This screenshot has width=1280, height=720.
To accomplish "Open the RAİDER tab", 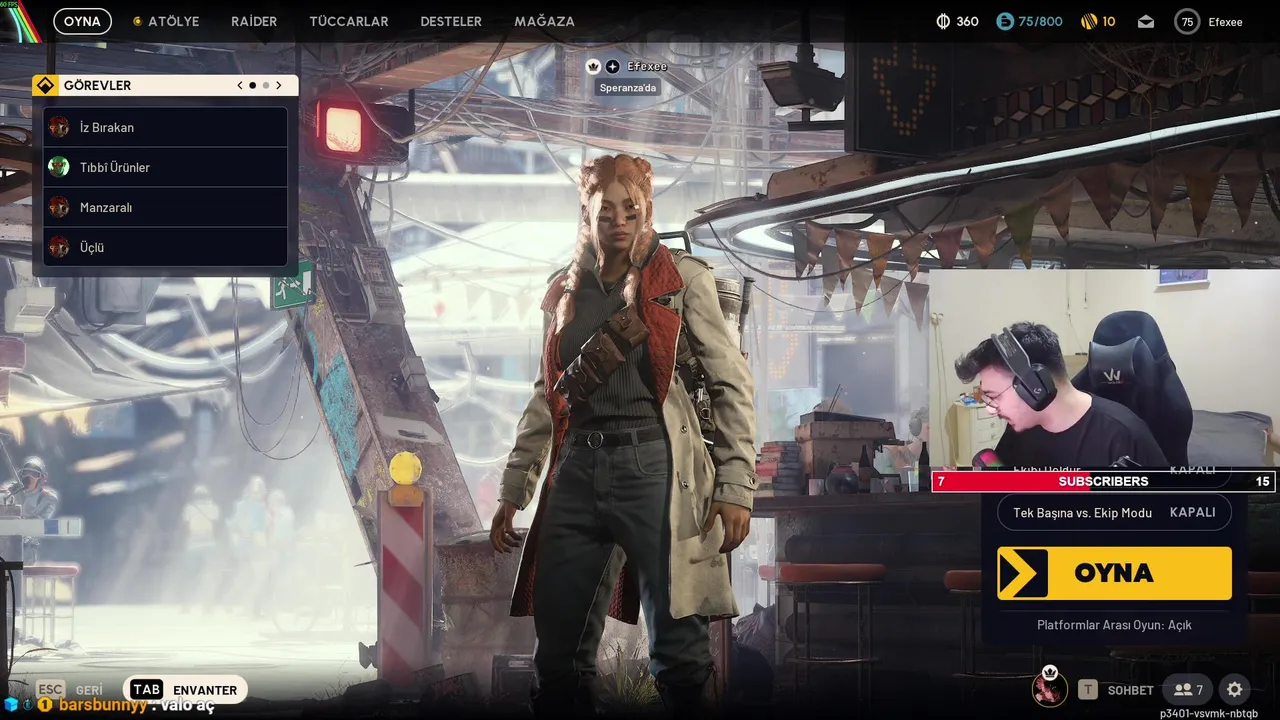I will 254,21.
